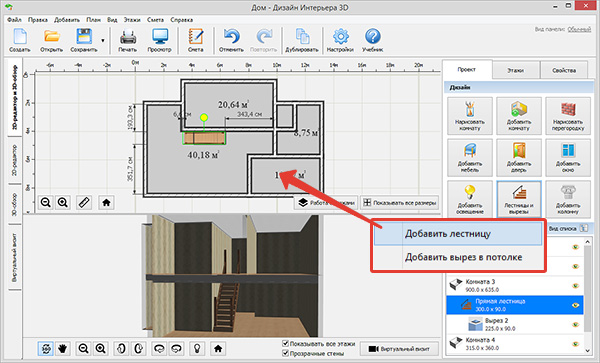Select Вырез 2 list item
Screen dimensions: 600x363
515,324
